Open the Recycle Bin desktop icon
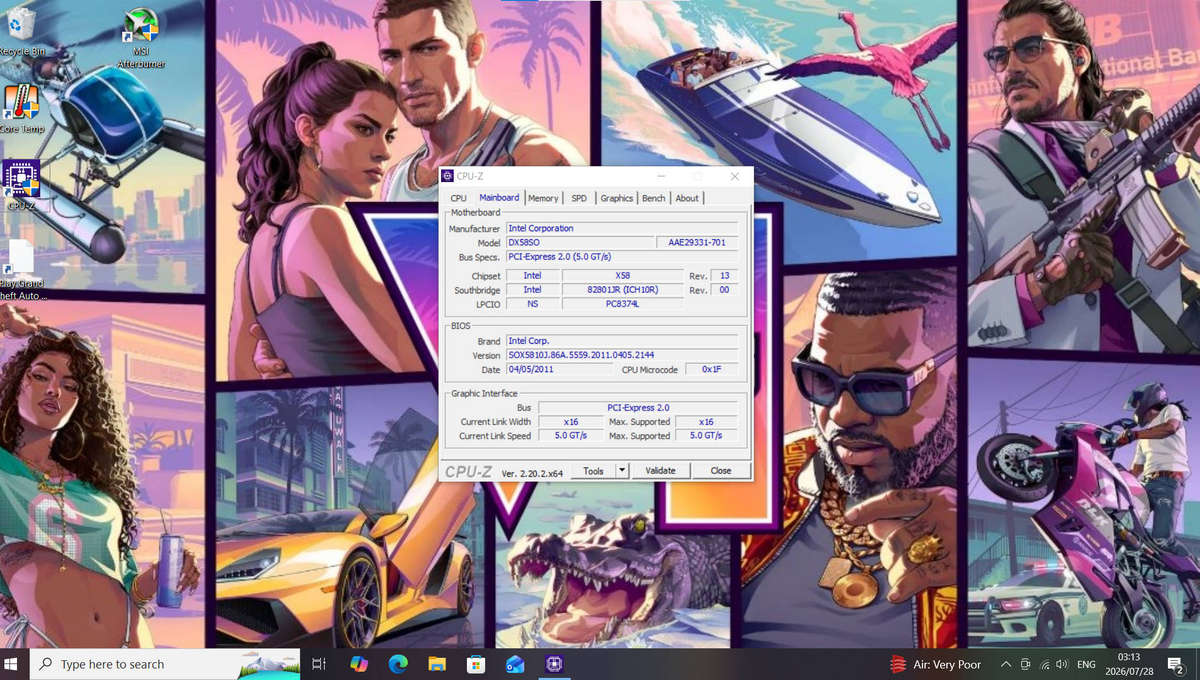The image size is (1200, 680). click(x=21, y=30)
